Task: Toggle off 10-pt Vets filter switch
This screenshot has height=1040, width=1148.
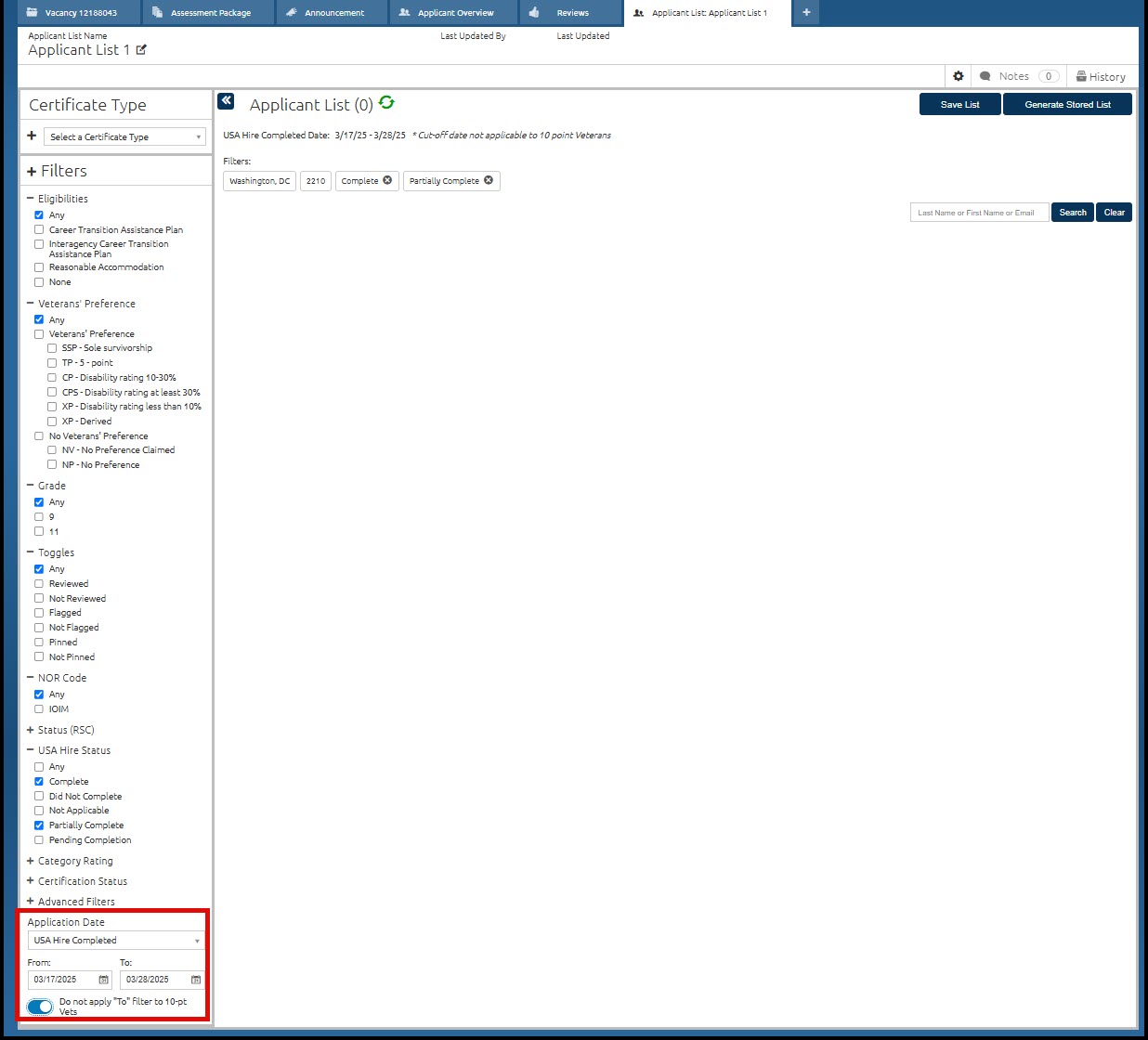Action: pos(40,1007)
